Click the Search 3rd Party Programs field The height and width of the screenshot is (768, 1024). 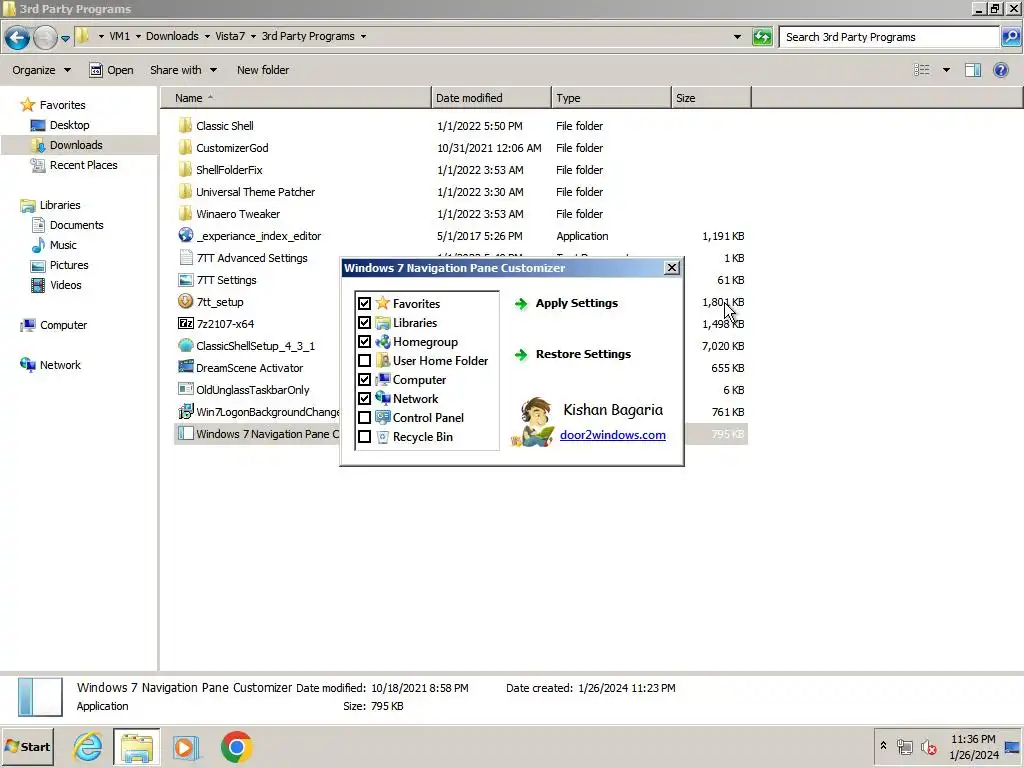889,37
